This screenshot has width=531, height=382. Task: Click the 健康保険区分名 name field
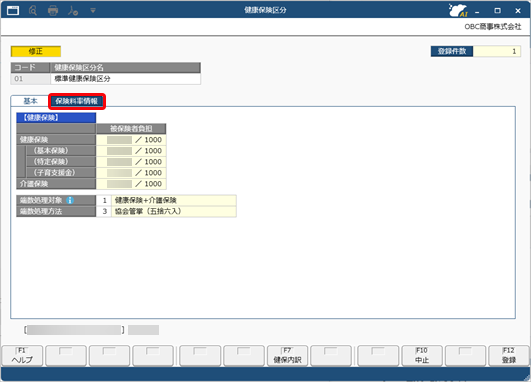126,79
